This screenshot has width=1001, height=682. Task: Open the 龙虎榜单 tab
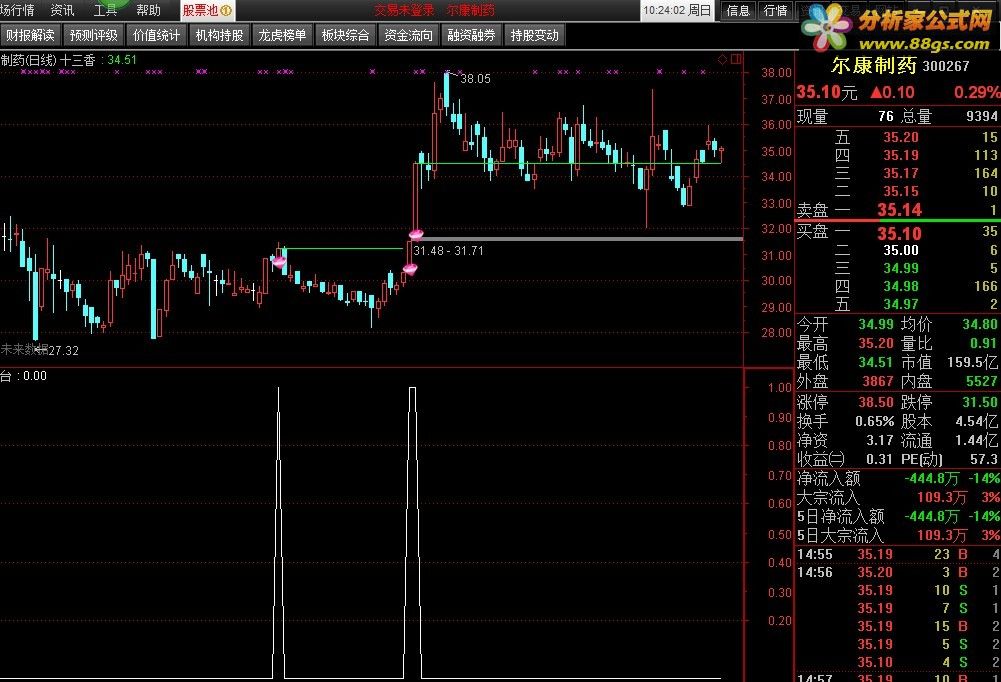(282, 36)
